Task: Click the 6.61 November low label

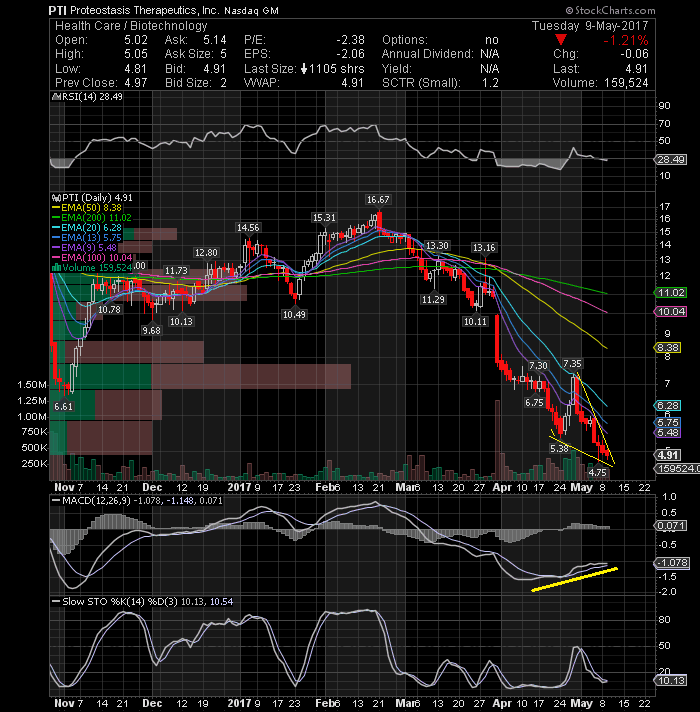Action: click(64, 406)
